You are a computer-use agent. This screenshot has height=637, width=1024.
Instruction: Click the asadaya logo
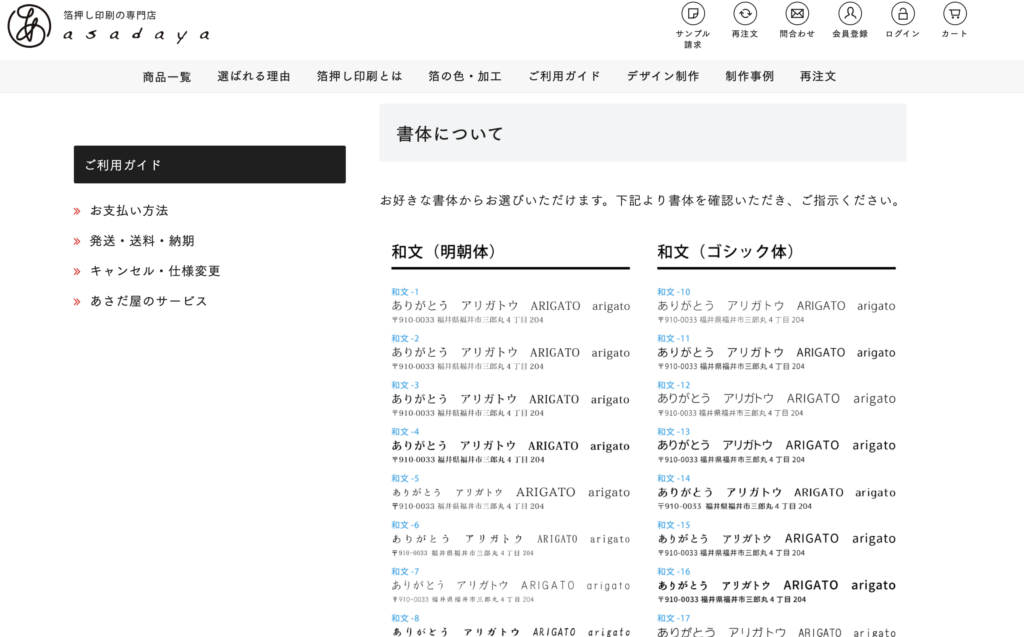click(x=108, y=26)
